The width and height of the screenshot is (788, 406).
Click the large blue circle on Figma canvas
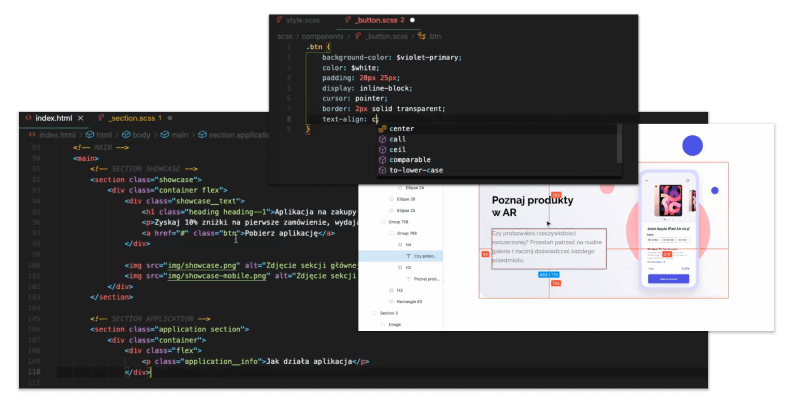692,145
